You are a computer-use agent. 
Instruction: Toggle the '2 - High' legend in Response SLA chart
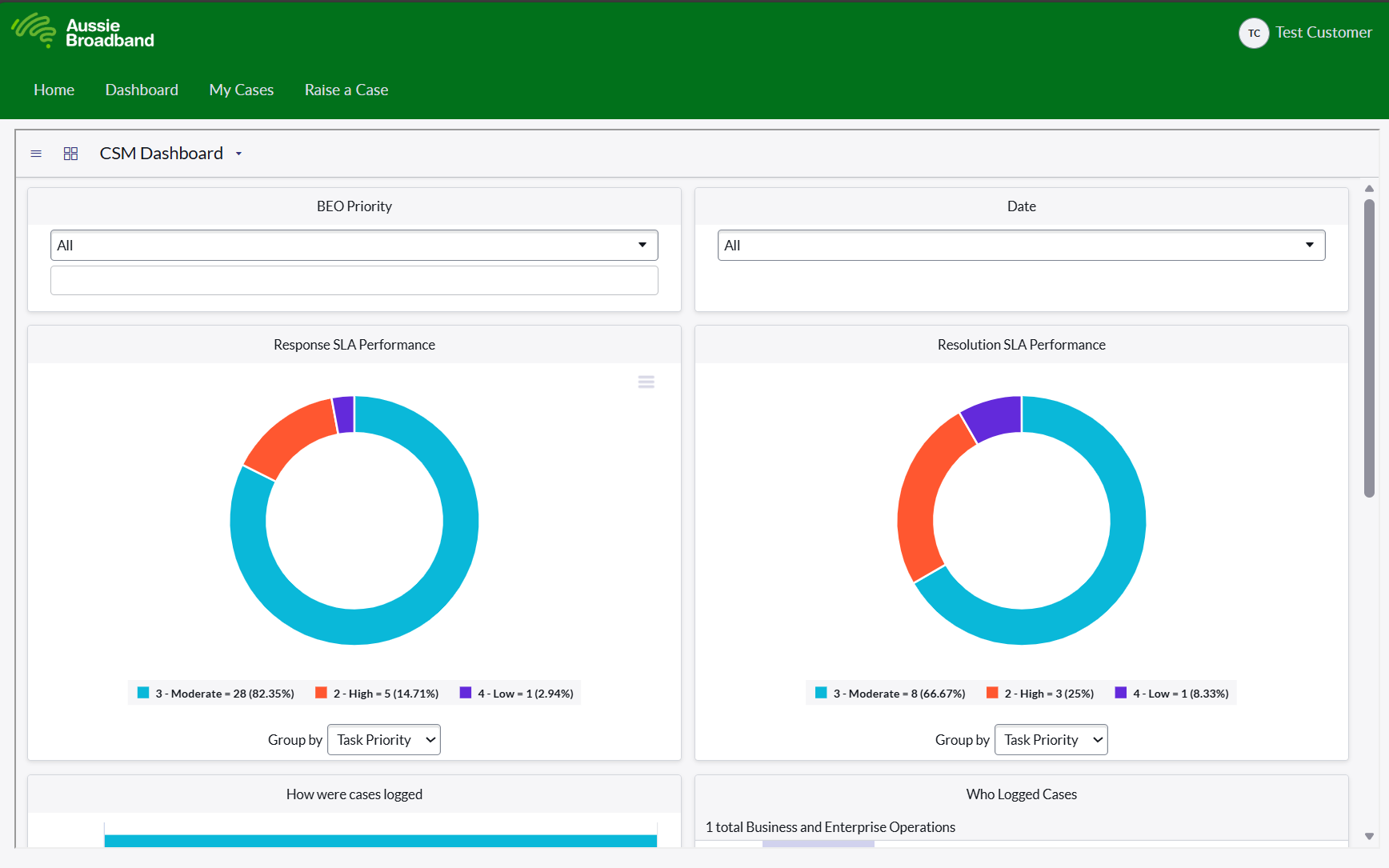pyautogui.click(x=377, y=693)
